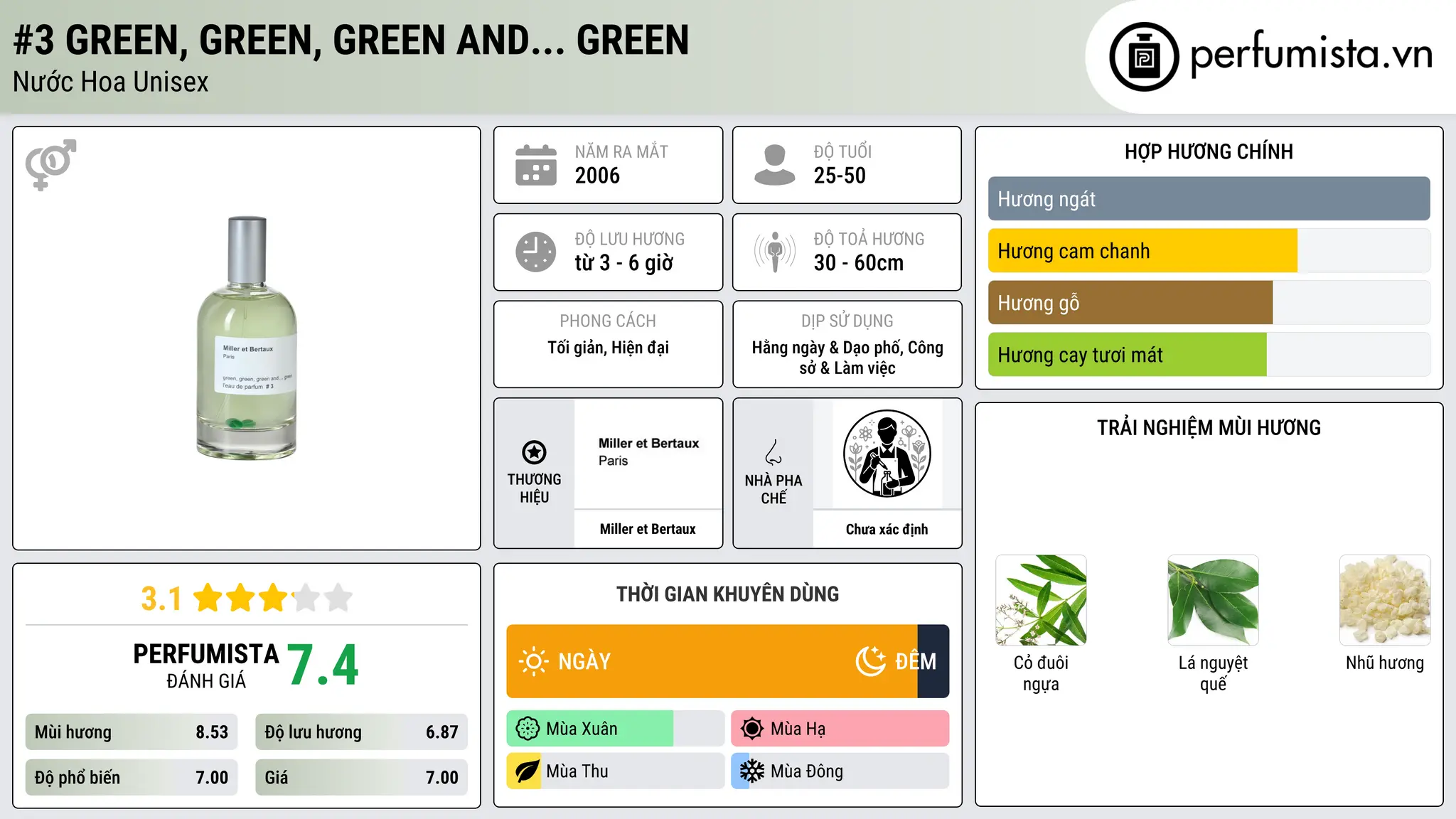Click the perfumer illustration above Chưa xác định
This screenshot has width=1456, height=819.
[x=887, y=454]
